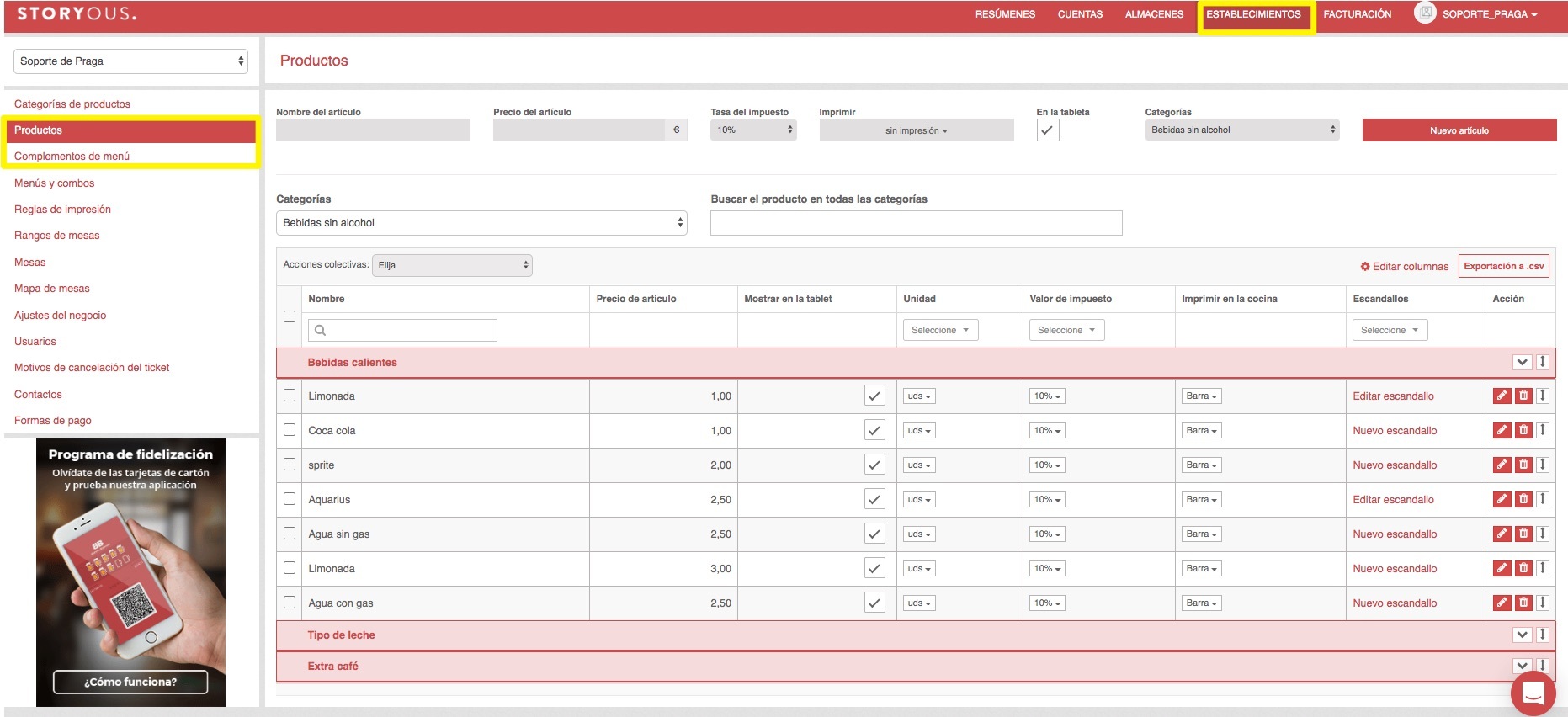
Task: Delete the Coca cola product with trash icon
Action: [1523, 430]
